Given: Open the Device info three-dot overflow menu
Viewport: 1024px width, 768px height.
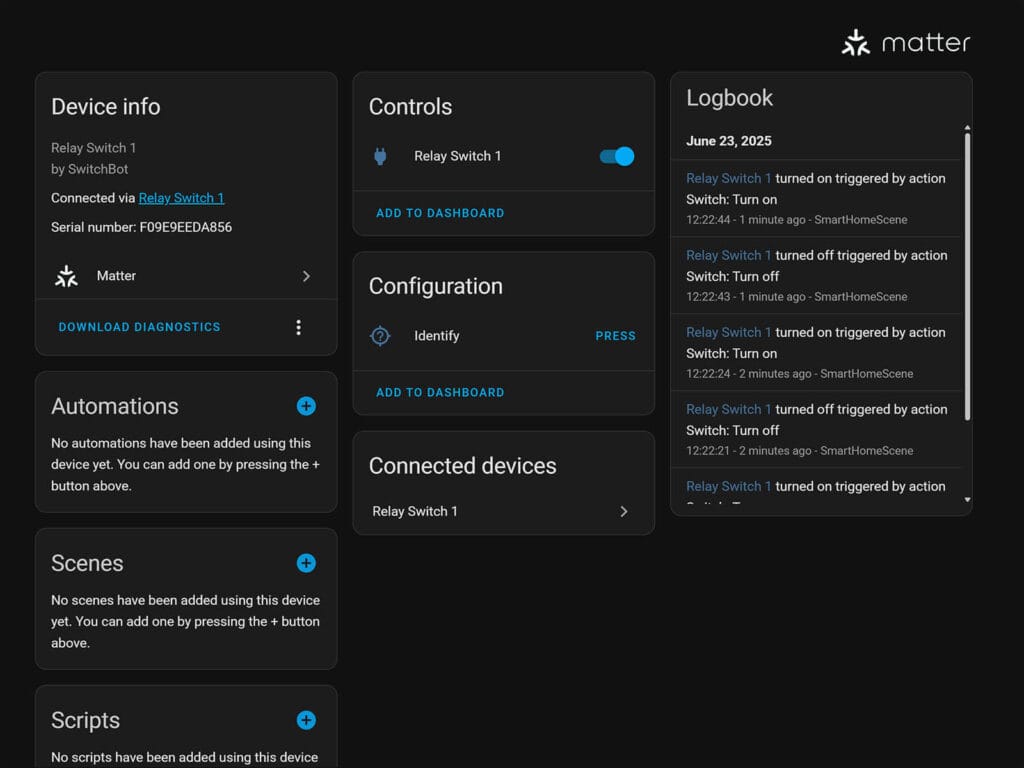Looking at the screenshot, I should (x=298, y=327).
